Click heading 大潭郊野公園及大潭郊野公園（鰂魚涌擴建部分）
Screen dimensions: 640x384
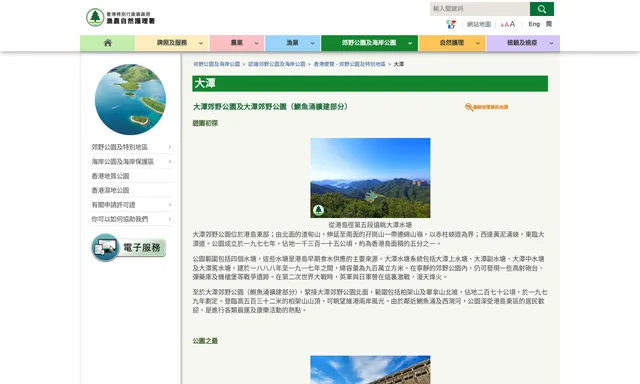[x=270, y=107]
